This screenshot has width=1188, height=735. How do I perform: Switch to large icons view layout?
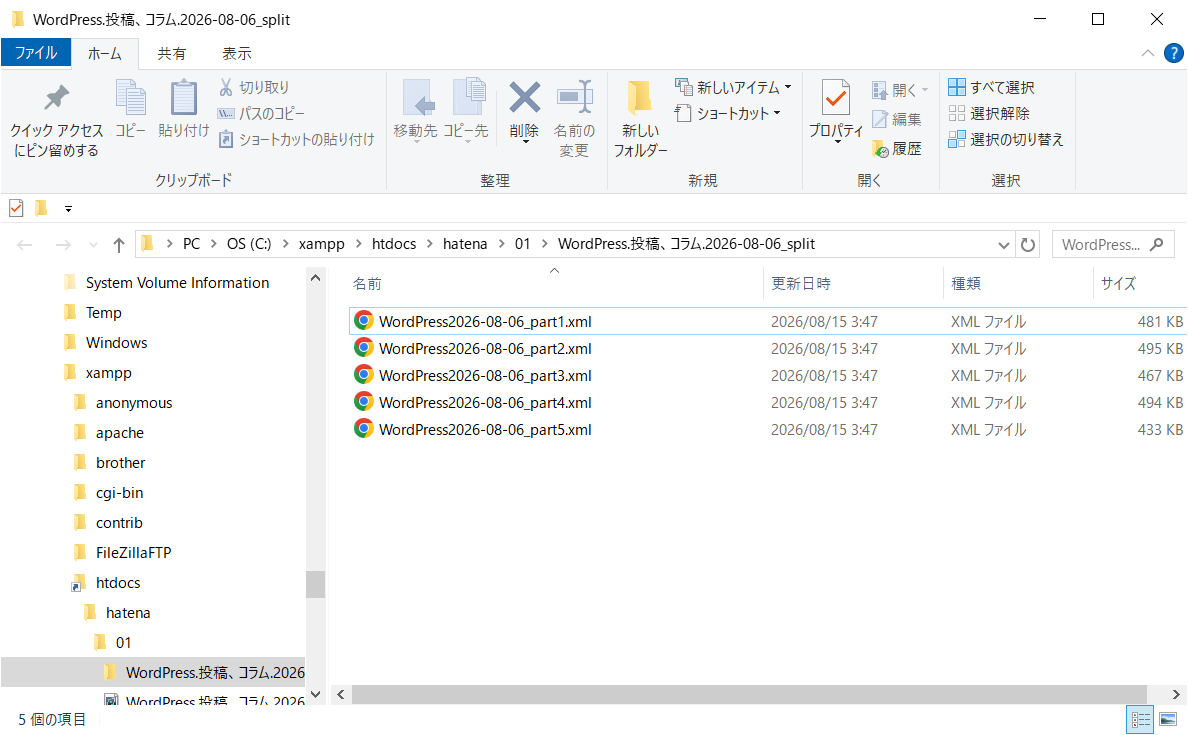(1168, 718)
